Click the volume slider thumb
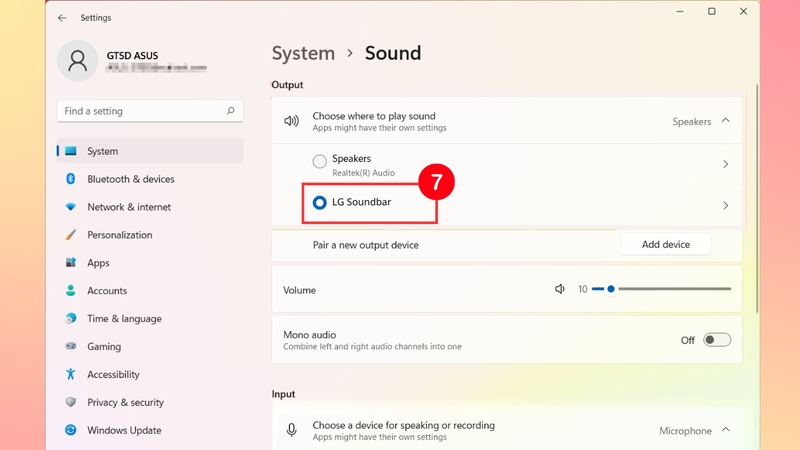The image size is (800, 450). pyautogui.click(x=611, y=289)
